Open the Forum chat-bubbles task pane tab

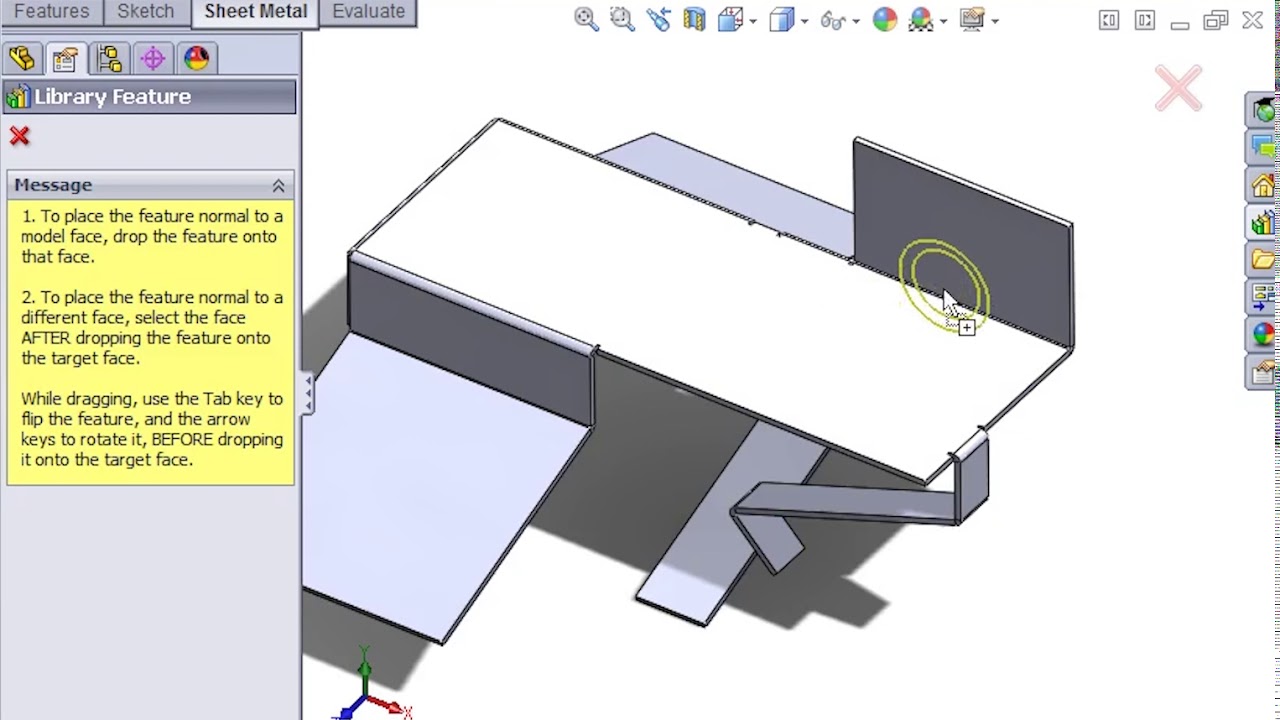coord(1262,147)
